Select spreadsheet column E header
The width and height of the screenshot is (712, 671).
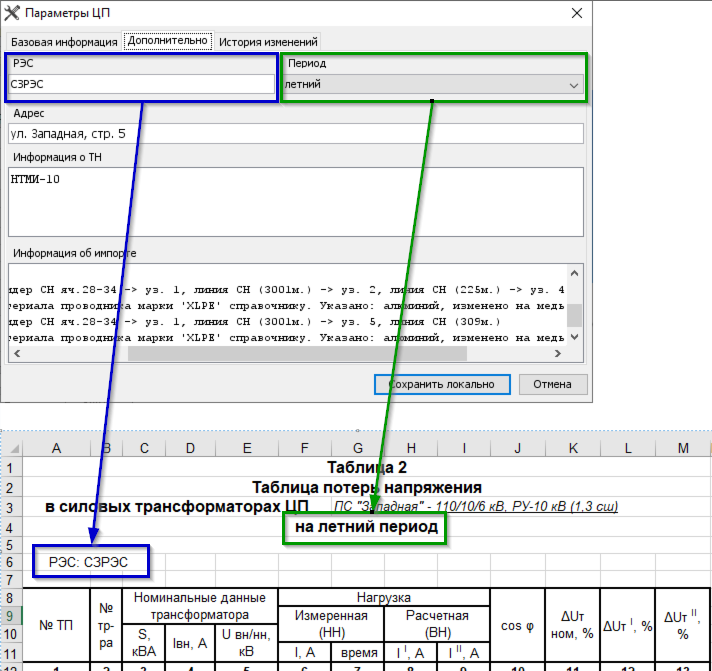coord(247,448)
